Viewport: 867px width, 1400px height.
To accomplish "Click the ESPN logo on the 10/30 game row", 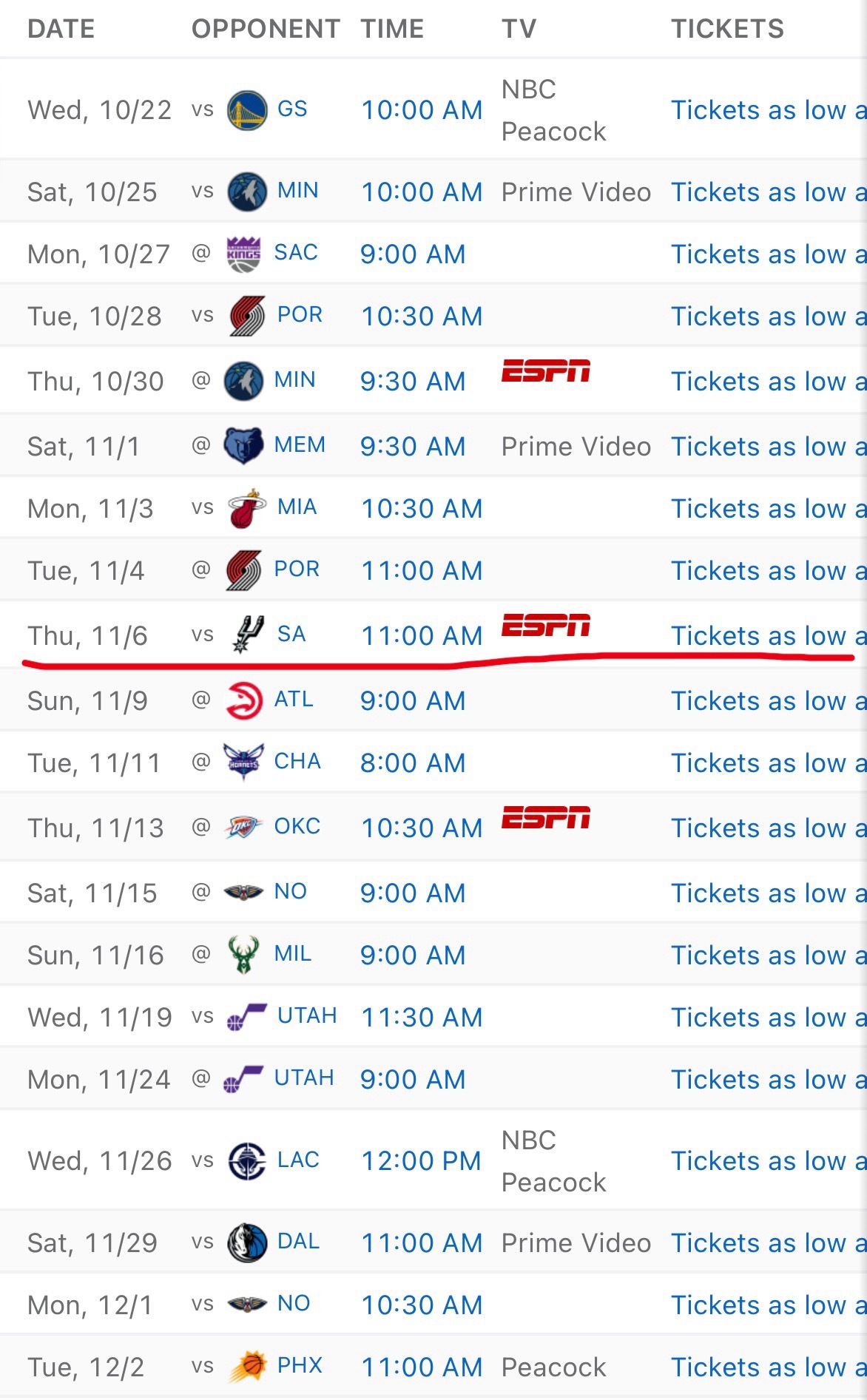I will pyautogui.click(x=546, y=371).
